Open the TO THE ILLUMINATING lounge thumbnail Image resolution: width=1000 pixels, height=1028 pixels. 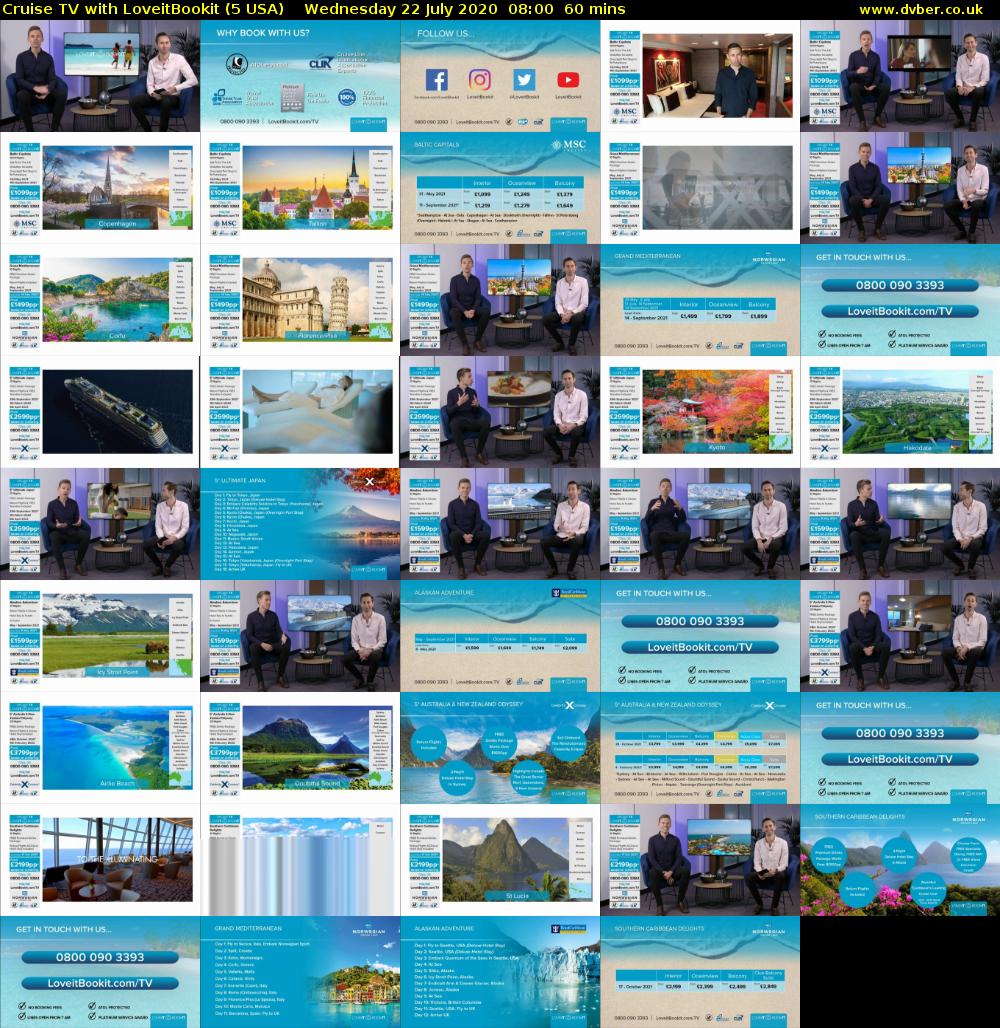[x=100, y=860]
